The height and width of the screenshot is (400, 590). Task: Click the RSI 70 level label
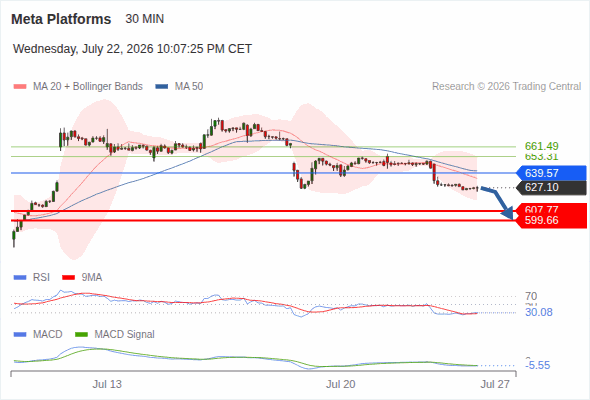click(531, 296)
